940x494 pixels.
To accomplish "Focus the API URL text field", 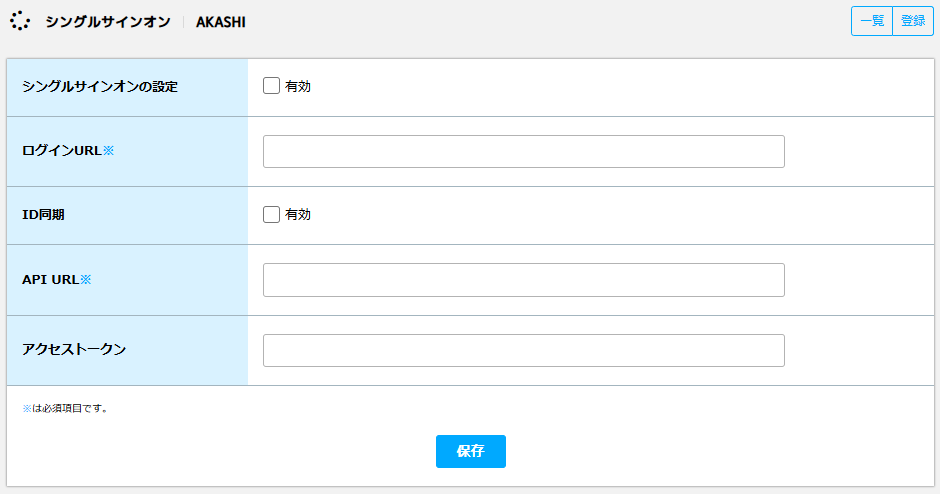I will click(x=523, y=279).
